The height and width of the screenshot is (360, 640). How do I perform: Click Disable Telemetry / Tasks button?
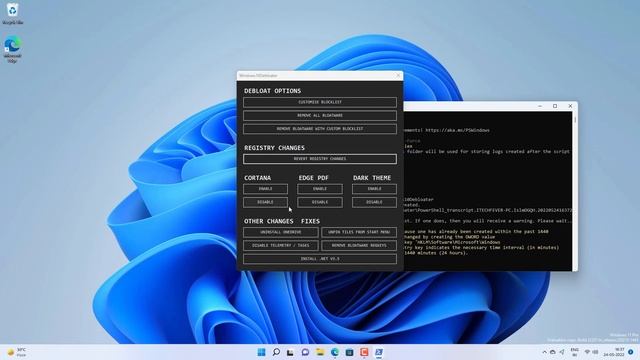pos(281,245)
